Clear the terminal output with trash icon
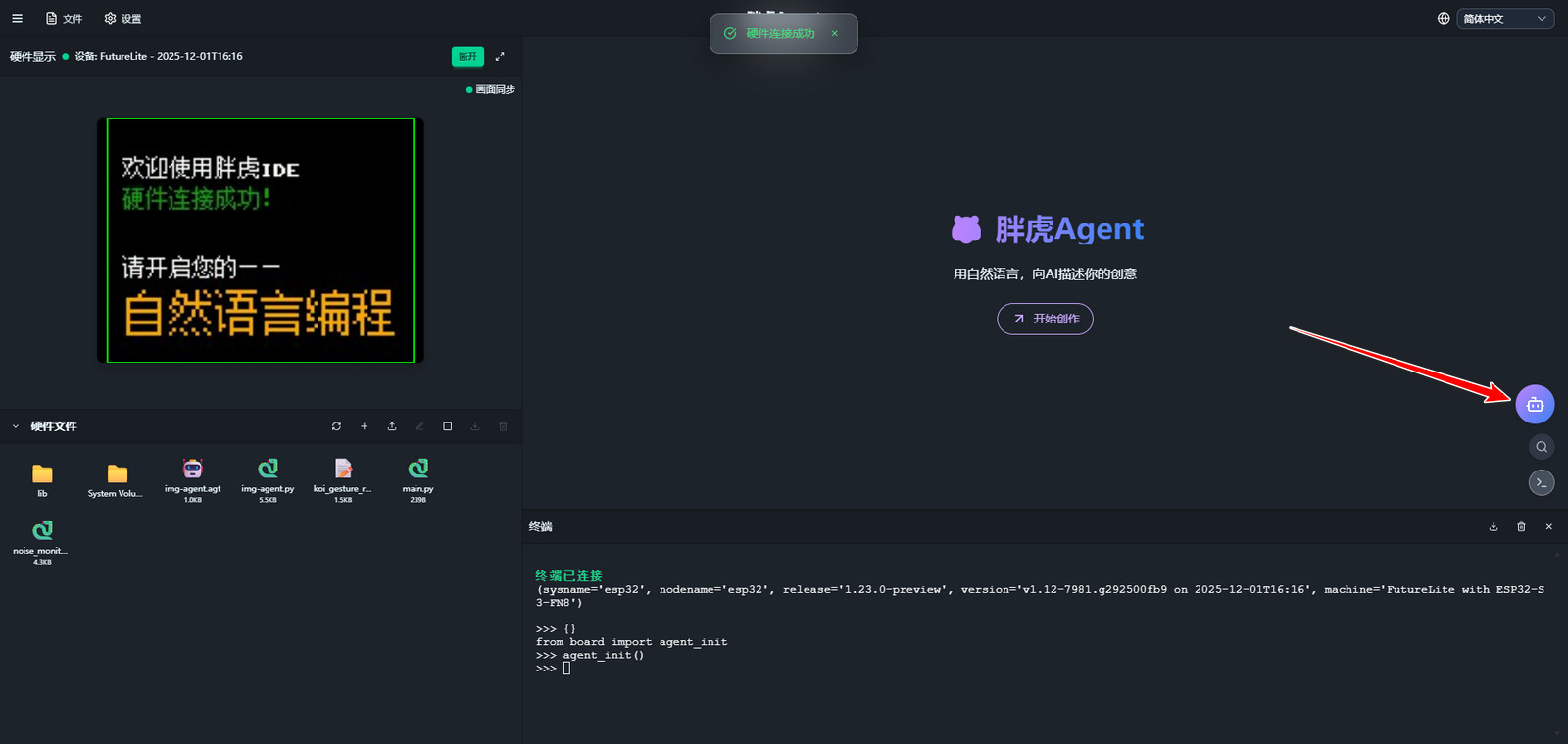 pos(1521,527)
